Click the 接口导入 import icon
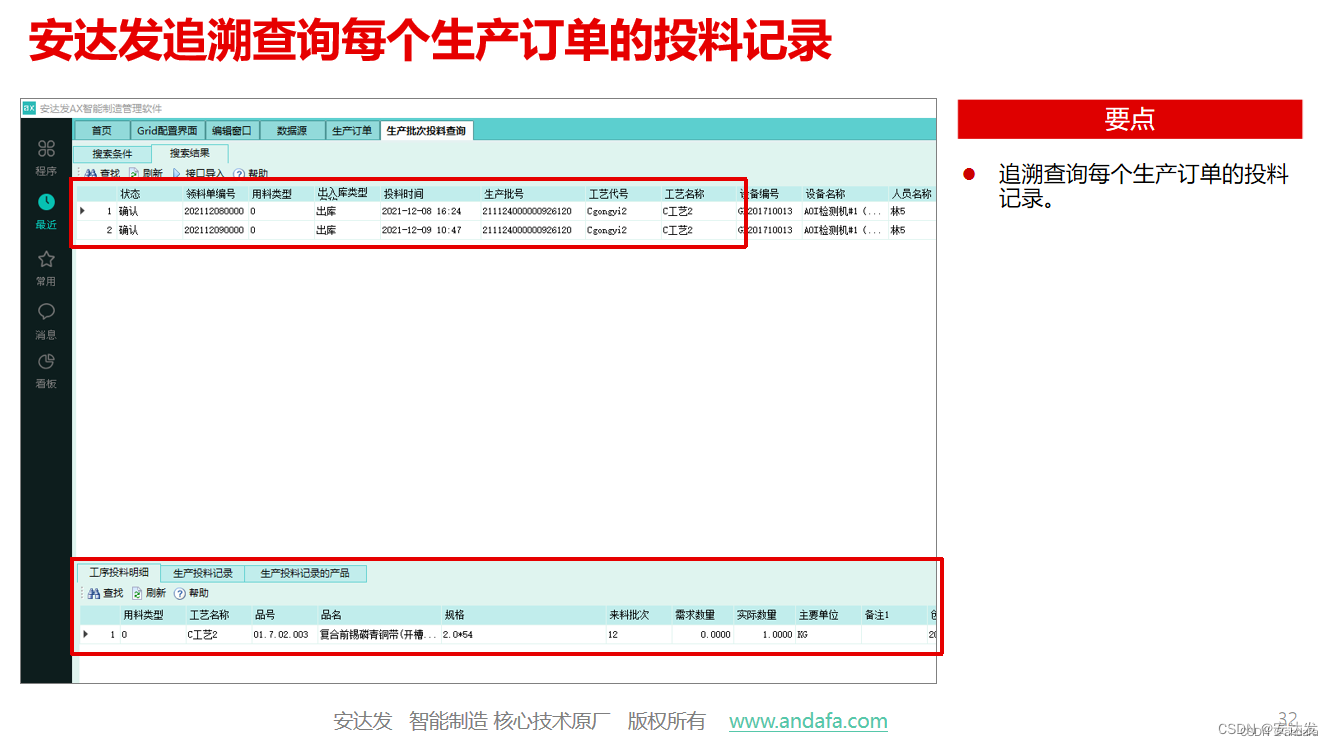This screenshot has height=746, width=1333. point(176,174)
